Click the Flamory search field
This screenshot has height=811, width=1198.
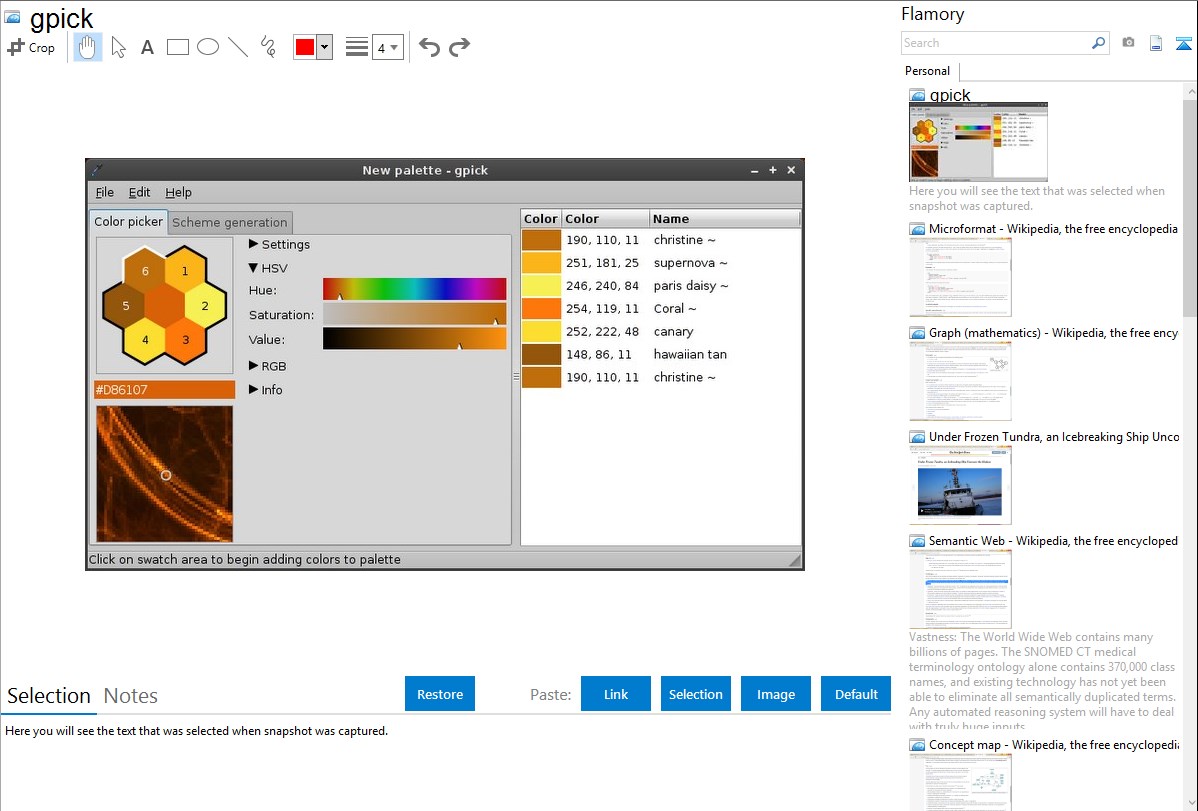(x=995, y=43)
